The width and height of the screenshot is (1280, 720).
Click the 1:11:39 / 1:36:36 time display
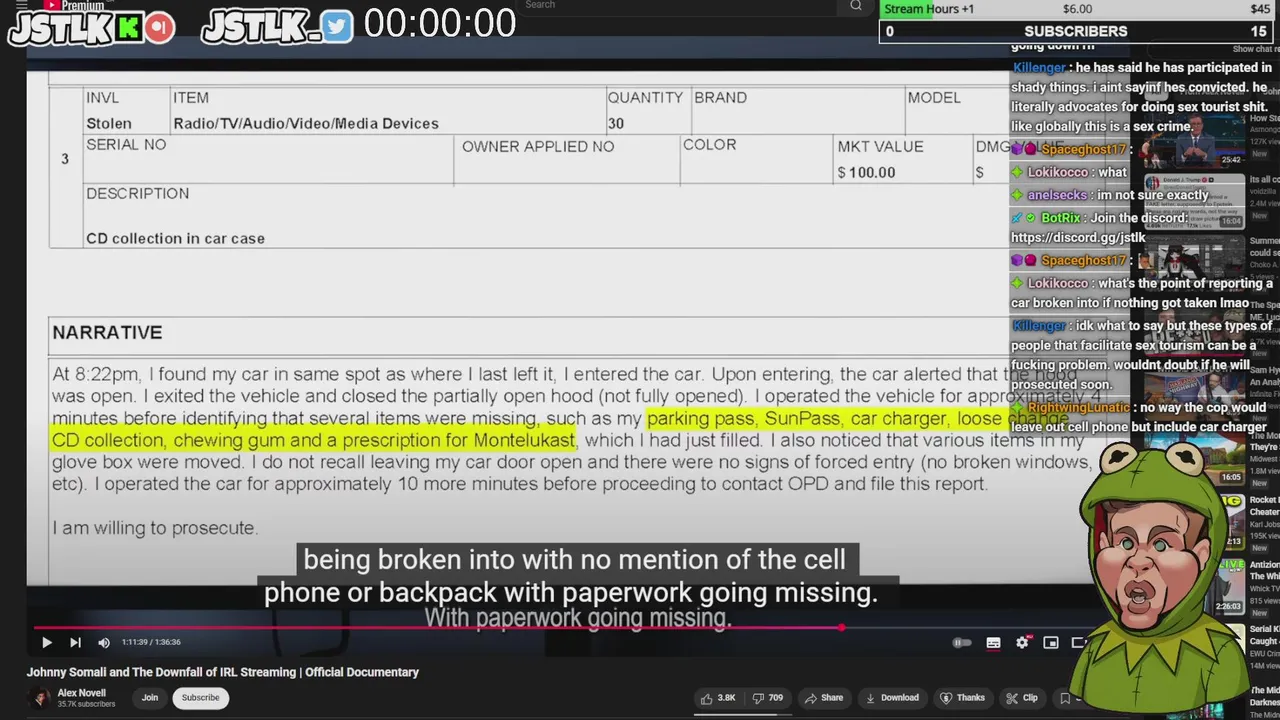(152, 642)
